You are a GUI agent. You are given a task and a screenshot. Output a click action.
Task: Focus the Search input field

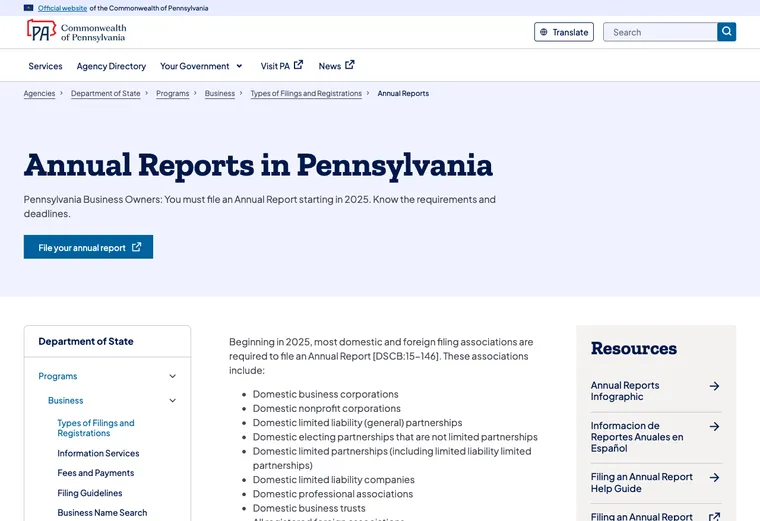pyautogui.click(x=660, y=32)
